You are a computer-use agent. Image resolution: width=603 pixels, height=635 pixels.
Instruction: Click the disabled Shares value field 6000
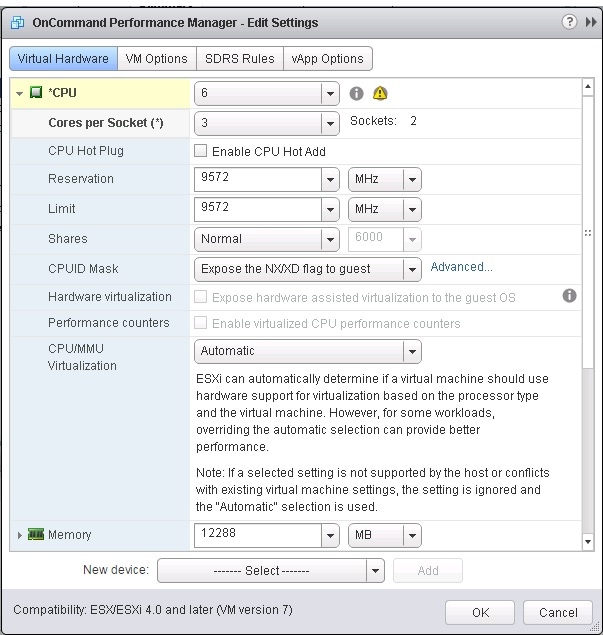point(376,239)
